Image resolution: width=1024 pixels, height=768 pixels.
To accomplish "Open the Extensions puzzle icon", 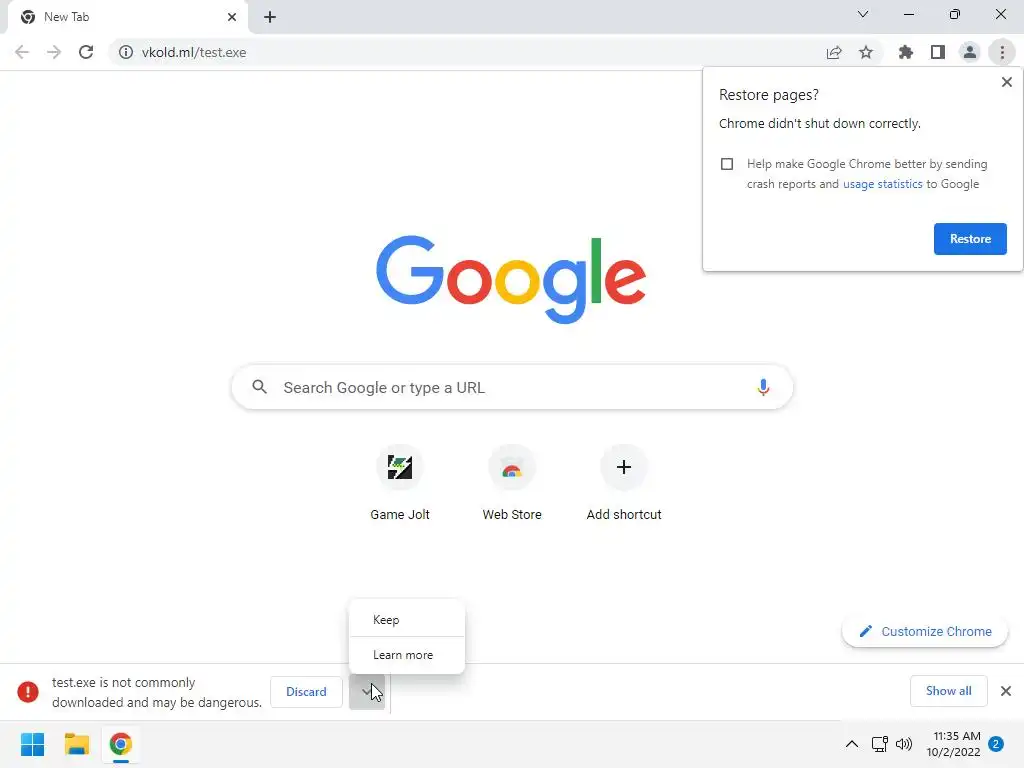I will (x=906, y=52).
